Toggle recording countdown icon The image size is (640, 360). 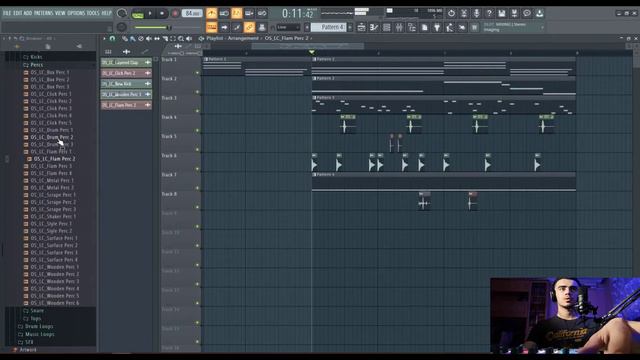pos(237,13)
